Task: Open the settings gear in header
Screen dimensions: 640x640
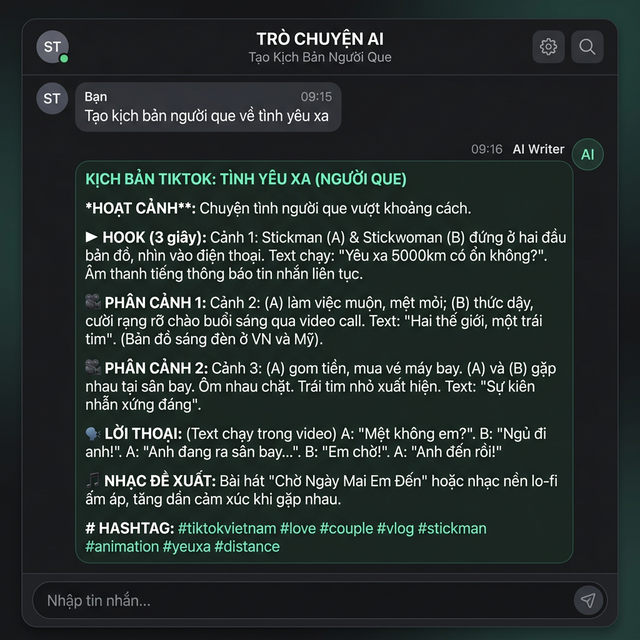Action: [548, 46]
